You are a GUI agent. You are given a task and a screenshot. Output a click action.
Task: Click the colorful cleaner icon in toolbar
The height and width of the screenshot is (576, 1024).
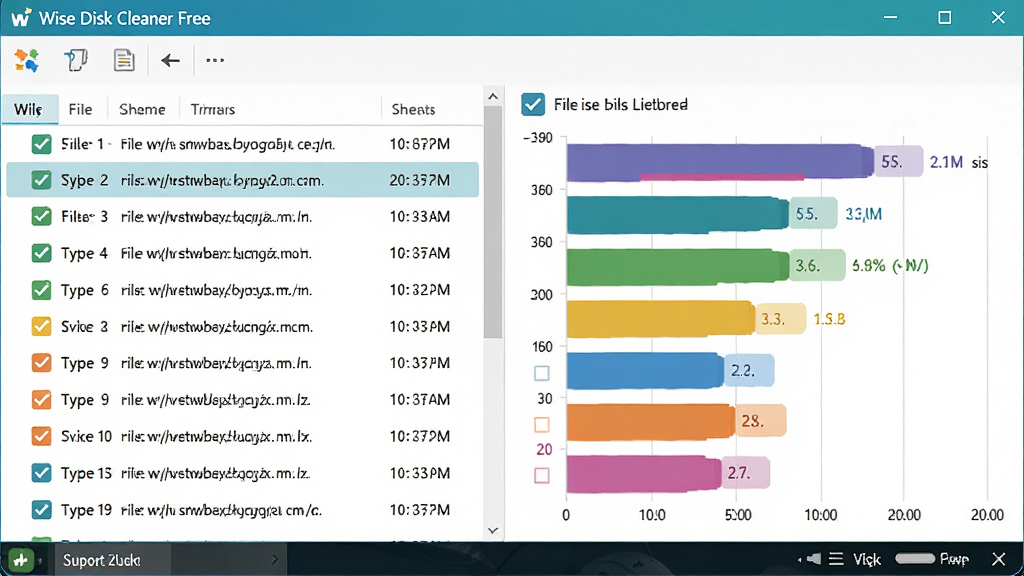tap(27, 60)
